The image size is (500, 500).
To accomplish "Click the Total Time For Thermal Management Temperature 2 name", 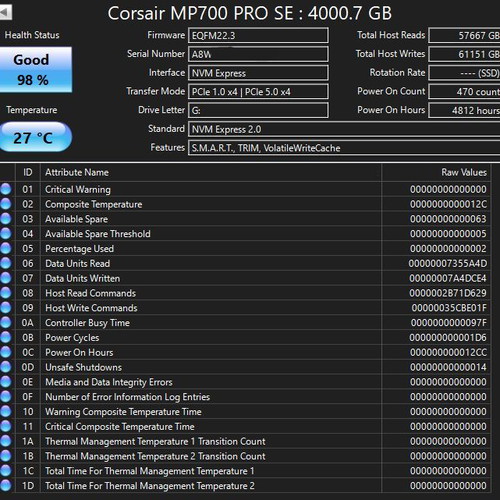I will (150, 486).
